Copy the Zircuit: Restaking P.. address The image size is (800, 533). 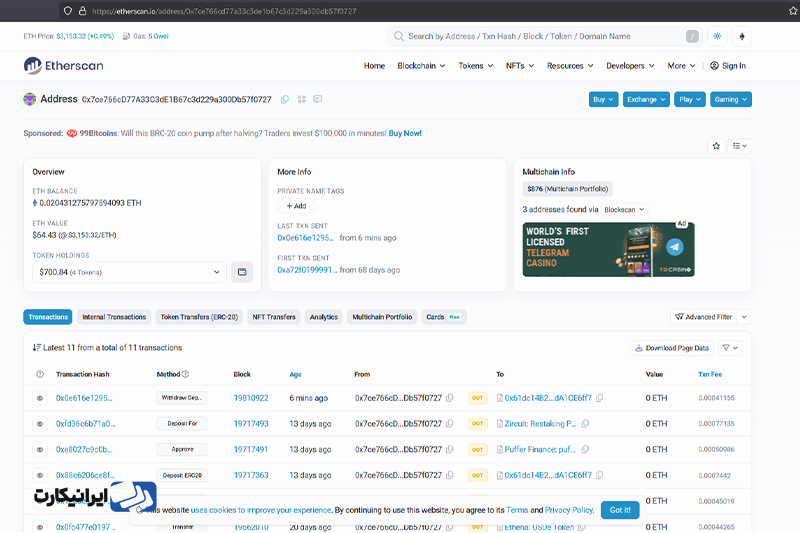coord(585,423)
